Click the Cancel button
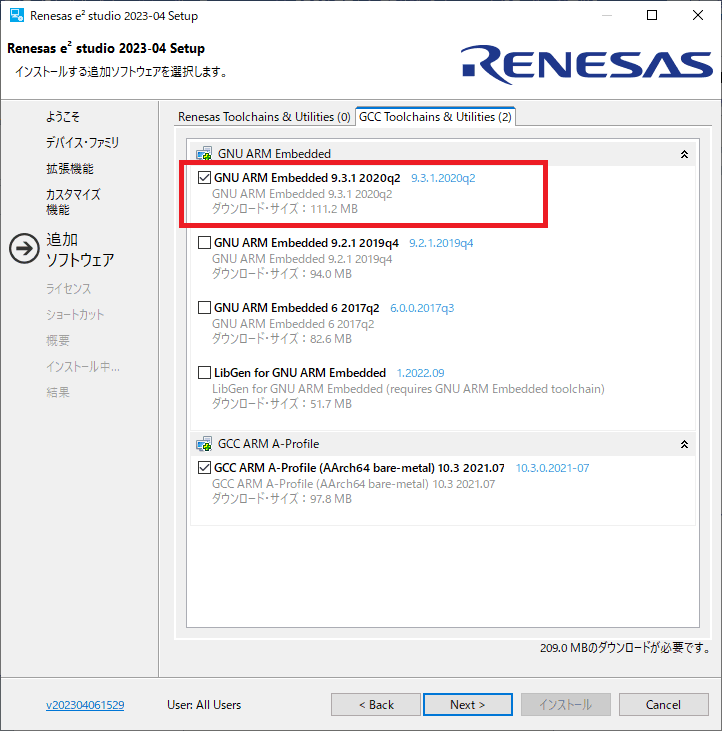This screenshot has width=722, height=731. 663,704
